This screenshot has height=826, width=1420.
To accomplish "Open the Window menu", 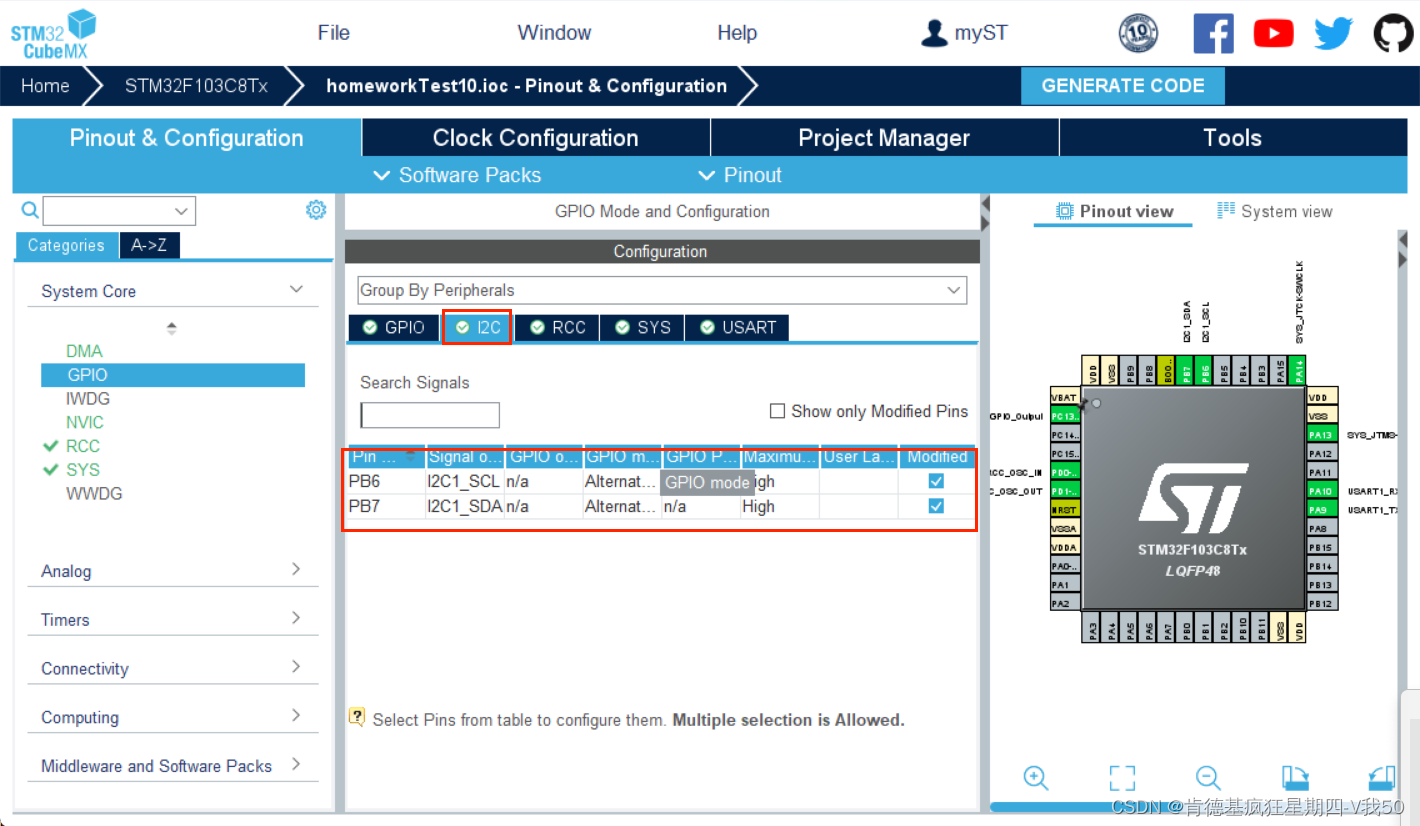I will (554, 33).
